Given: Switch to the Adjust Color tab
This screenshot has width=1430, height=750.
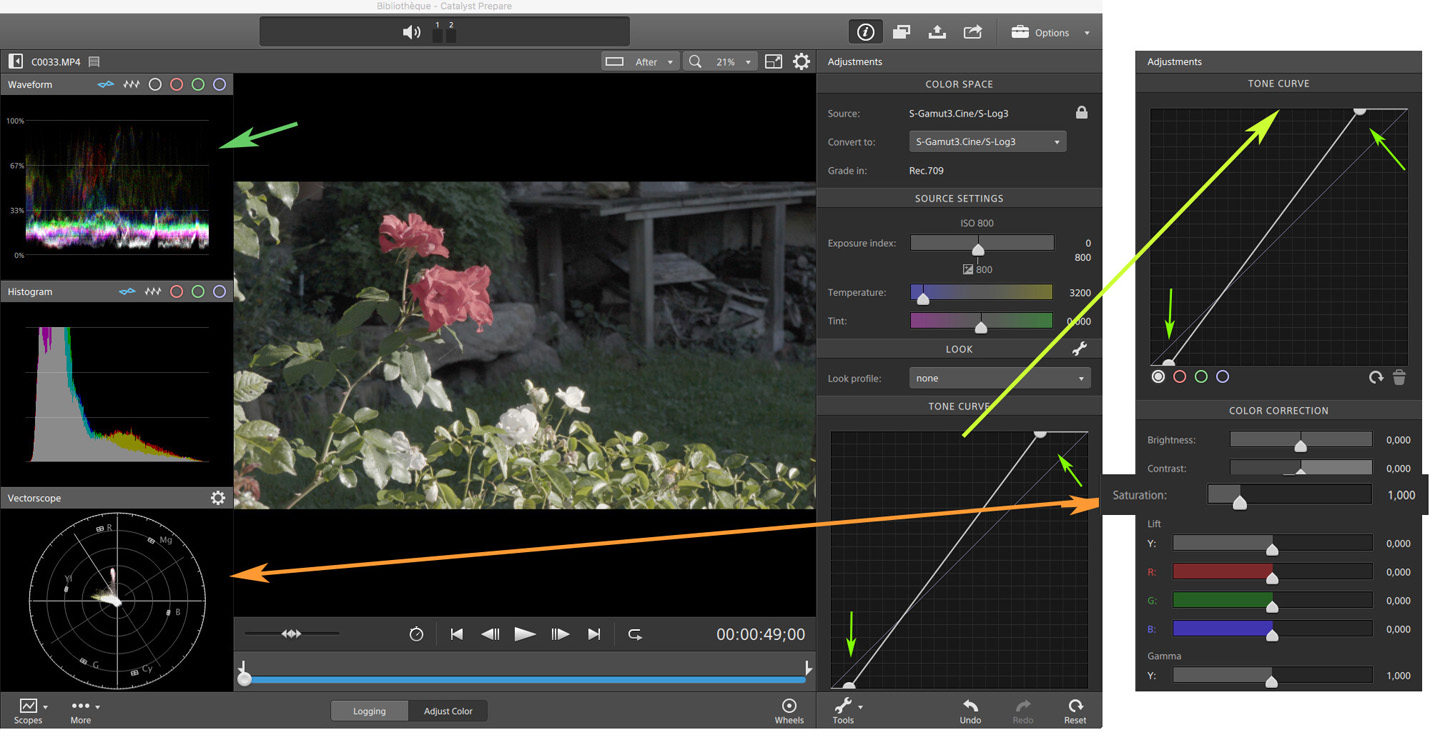Looking at the screenshot, I should pyautogui.click(x=448, y=711).
